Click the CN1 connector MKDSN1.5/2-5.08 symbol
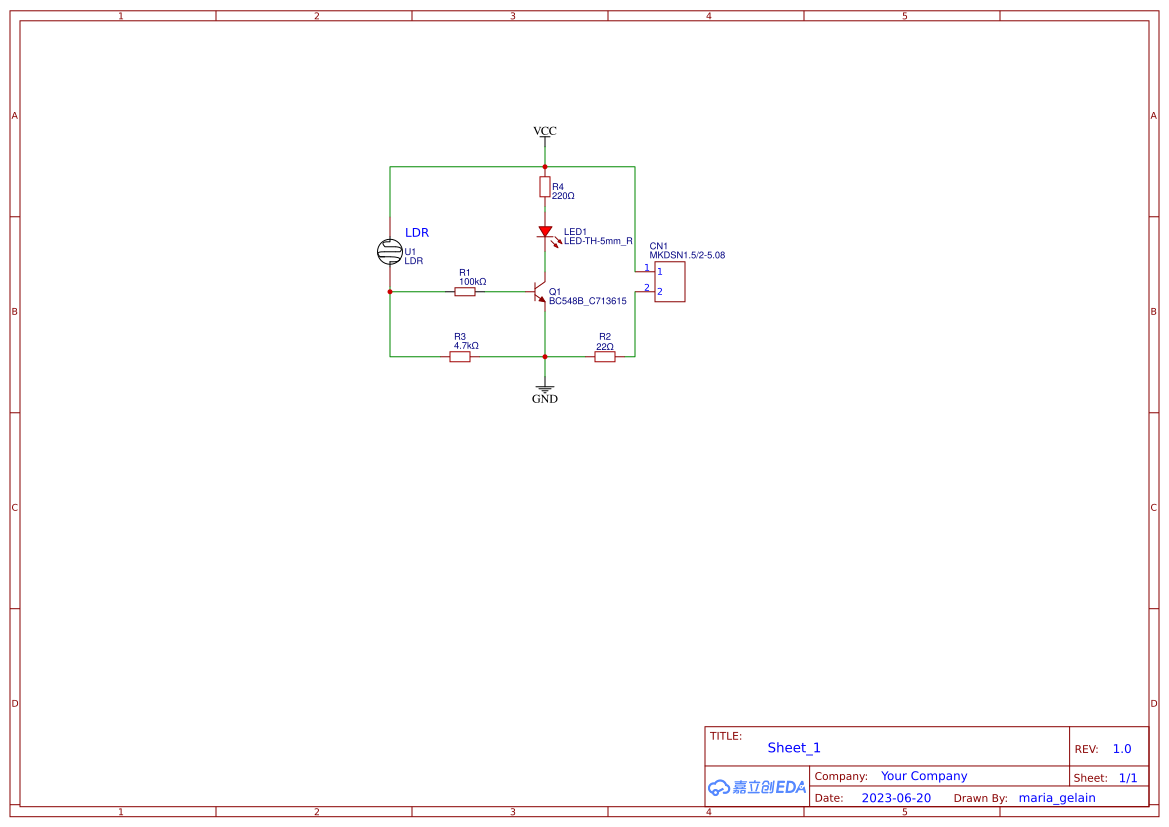Viewport: 1169px width, 827px height. (671, 280)
